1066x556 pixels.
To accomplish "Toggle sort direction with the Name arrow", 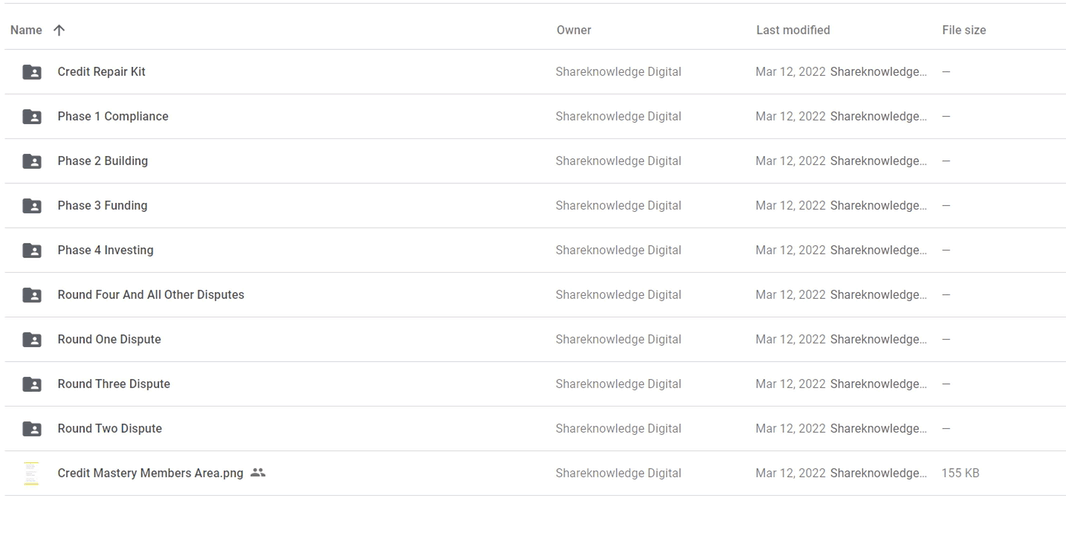I will tap(59, 30).
